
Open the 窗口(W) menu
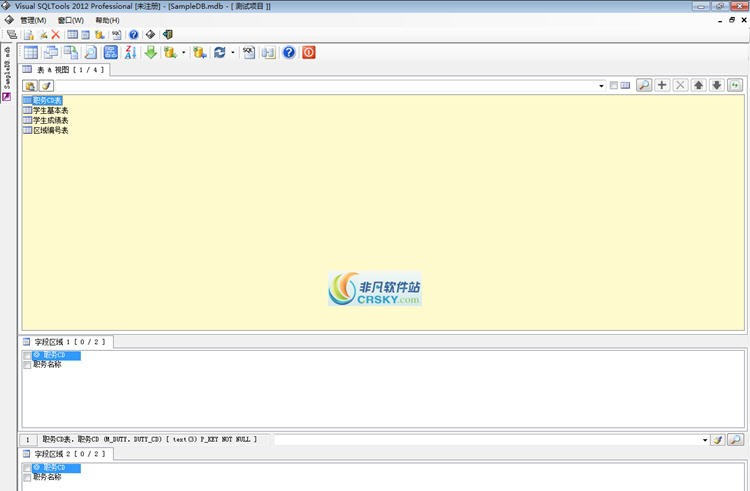click(x=70, y=20)
